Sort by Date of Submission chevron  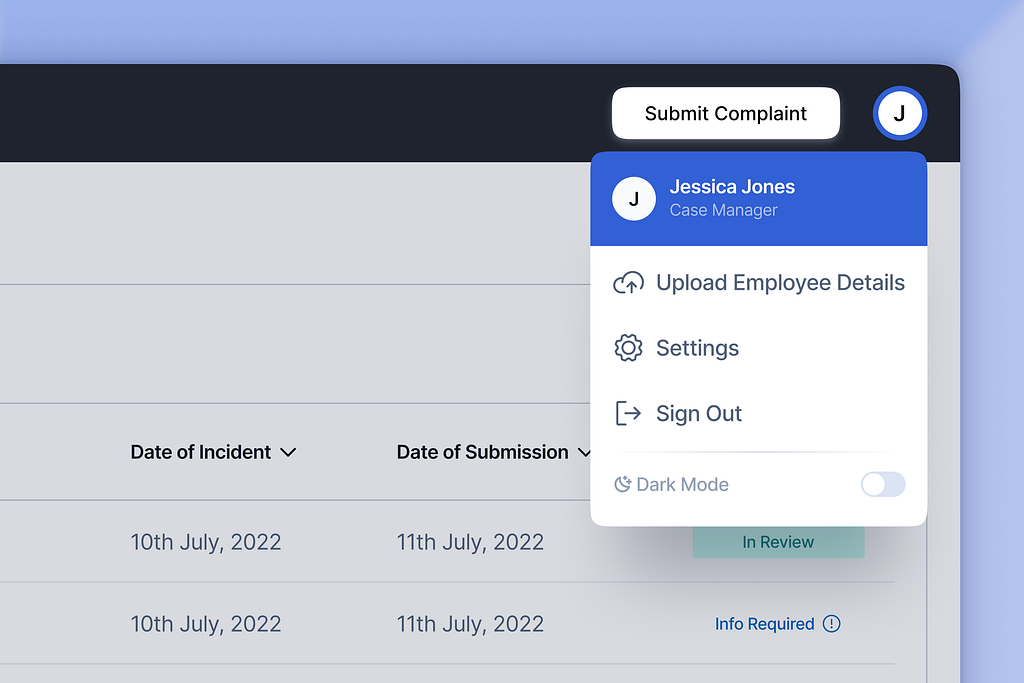(x=584, y=453)
